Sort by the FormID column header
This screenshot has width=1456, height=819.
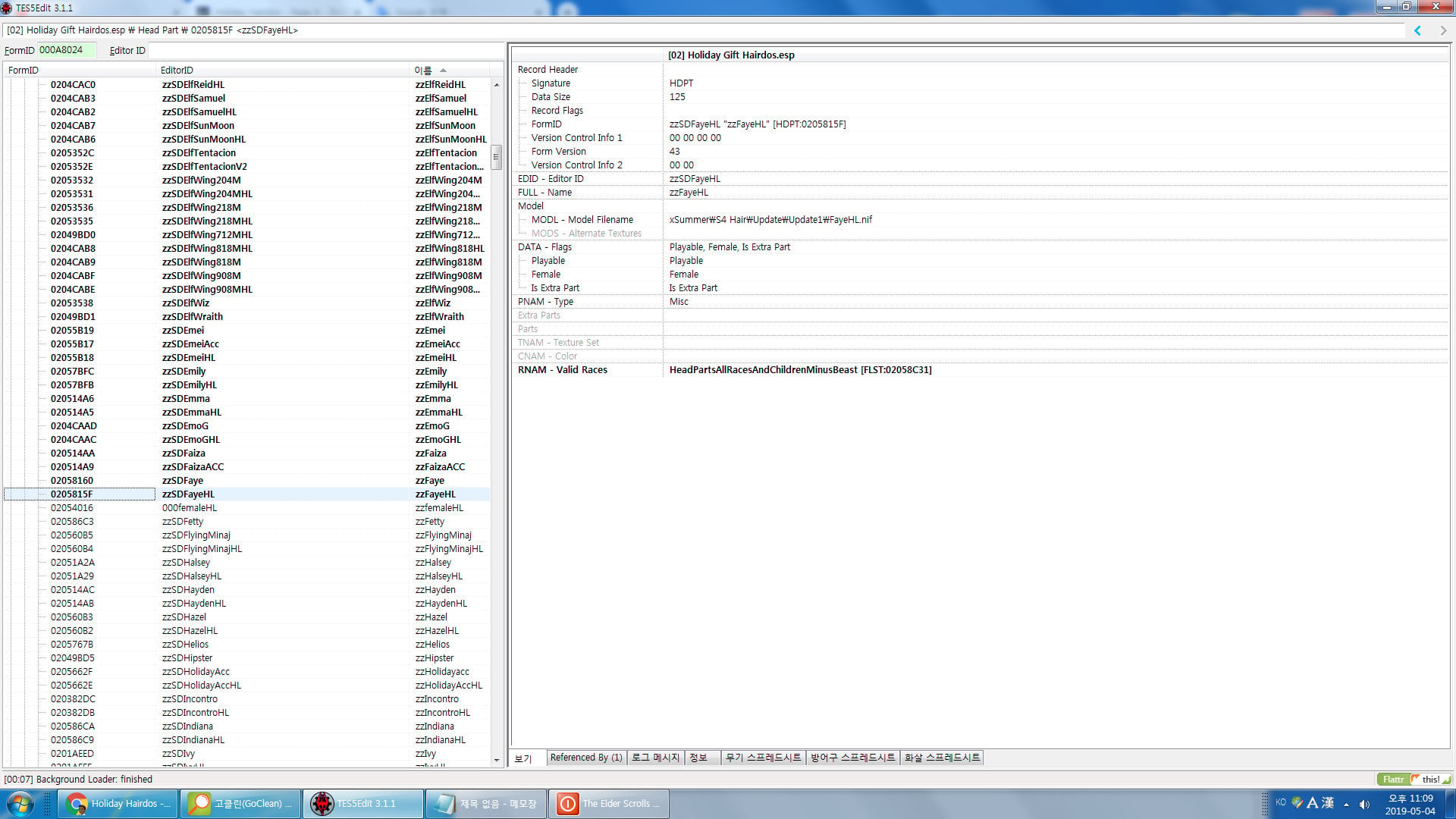point(80,70)
